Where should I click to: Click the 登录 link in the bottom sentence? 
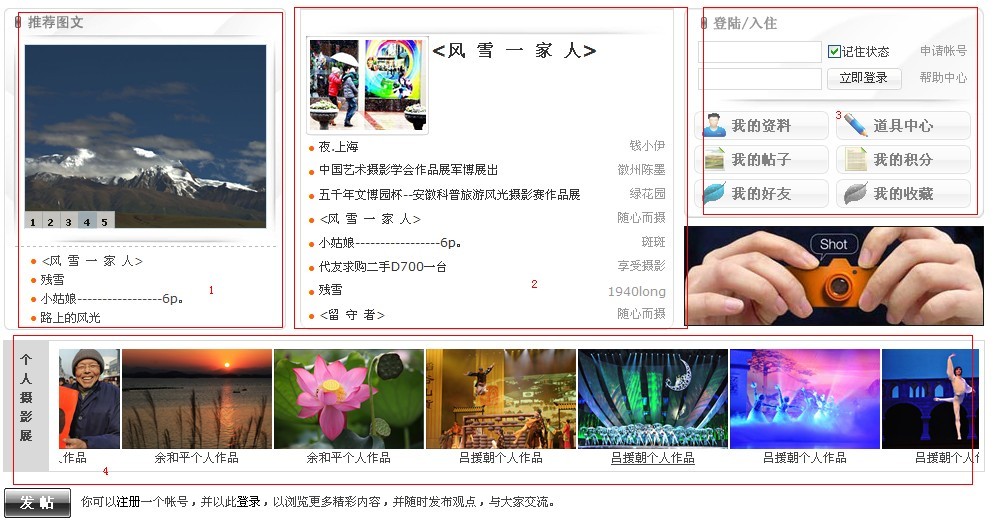[249, 502]
